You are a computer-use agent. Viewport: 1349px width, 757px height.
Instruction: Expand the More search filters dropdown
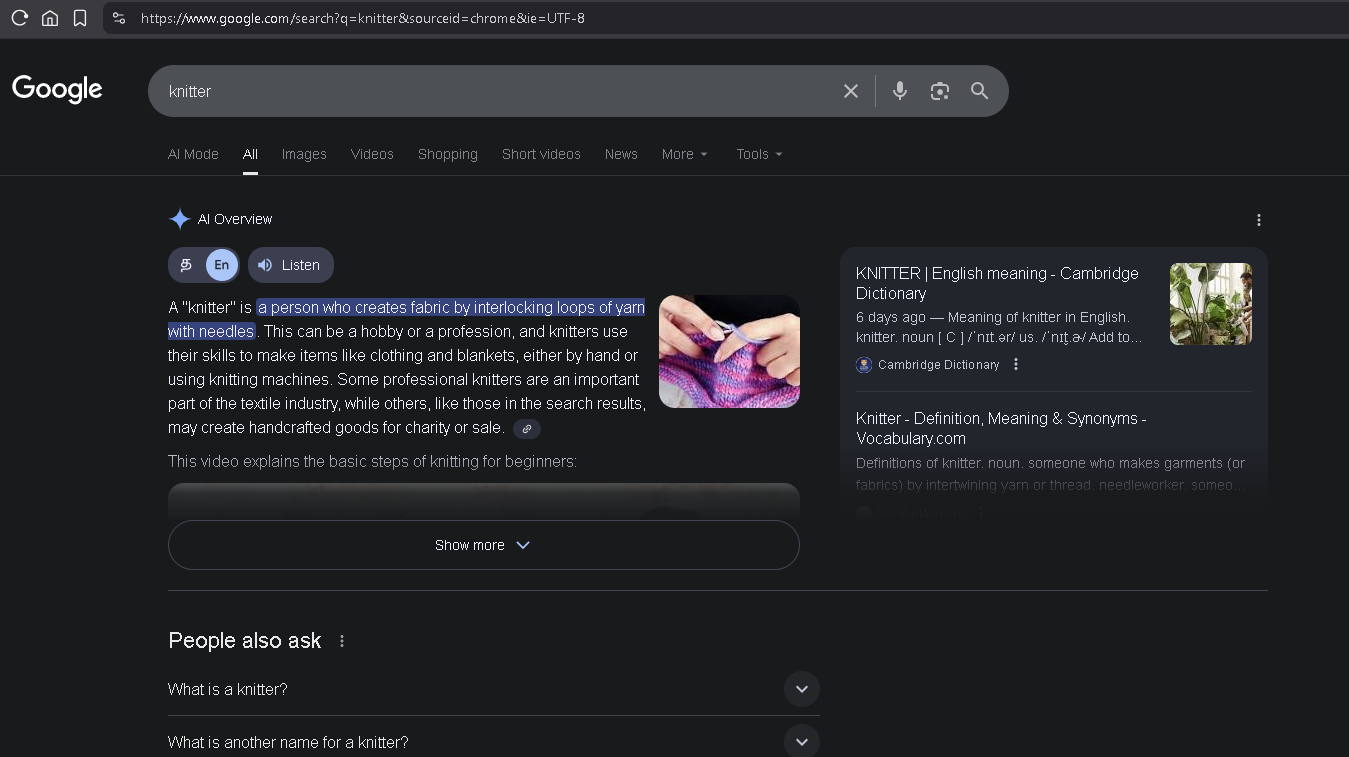[x=684, y=154]
